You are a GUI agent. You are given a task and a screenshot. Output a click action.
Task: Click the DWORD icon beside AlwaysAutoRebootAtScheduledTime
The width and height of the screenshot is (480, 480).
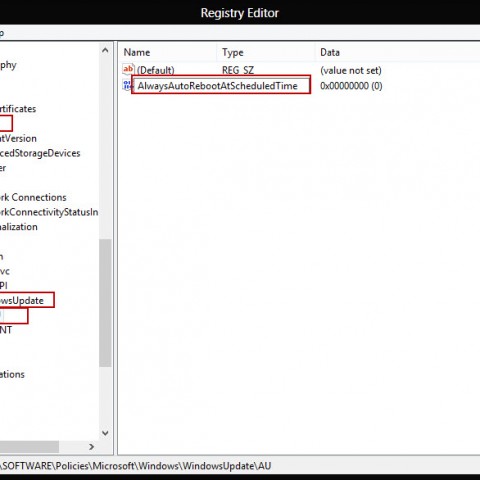point(127,86)
